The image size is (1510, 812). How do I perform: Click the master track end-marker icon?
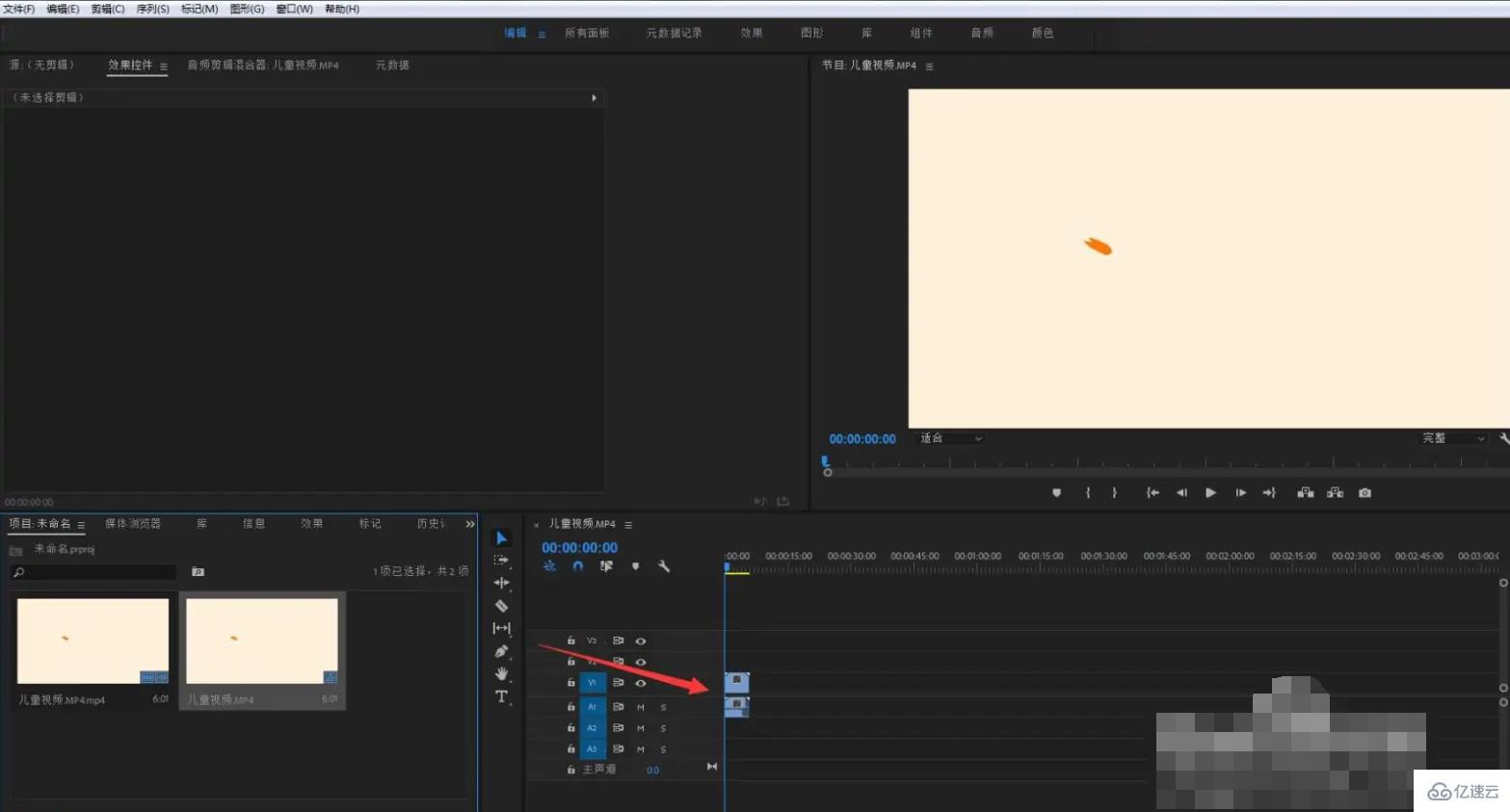point(712,767)
